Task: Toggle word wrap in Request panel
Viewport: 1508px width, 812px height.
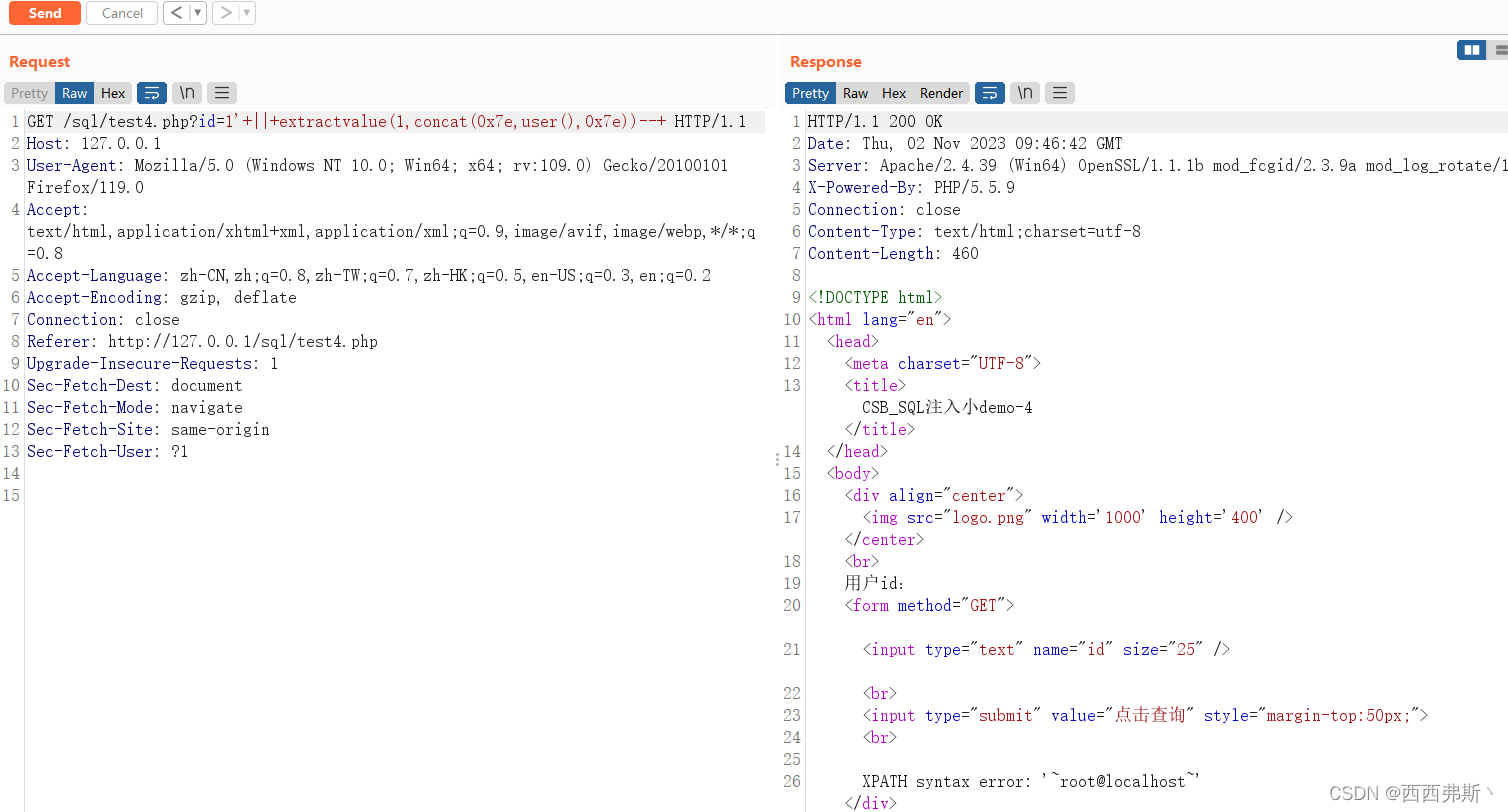Action: (152, 93)
